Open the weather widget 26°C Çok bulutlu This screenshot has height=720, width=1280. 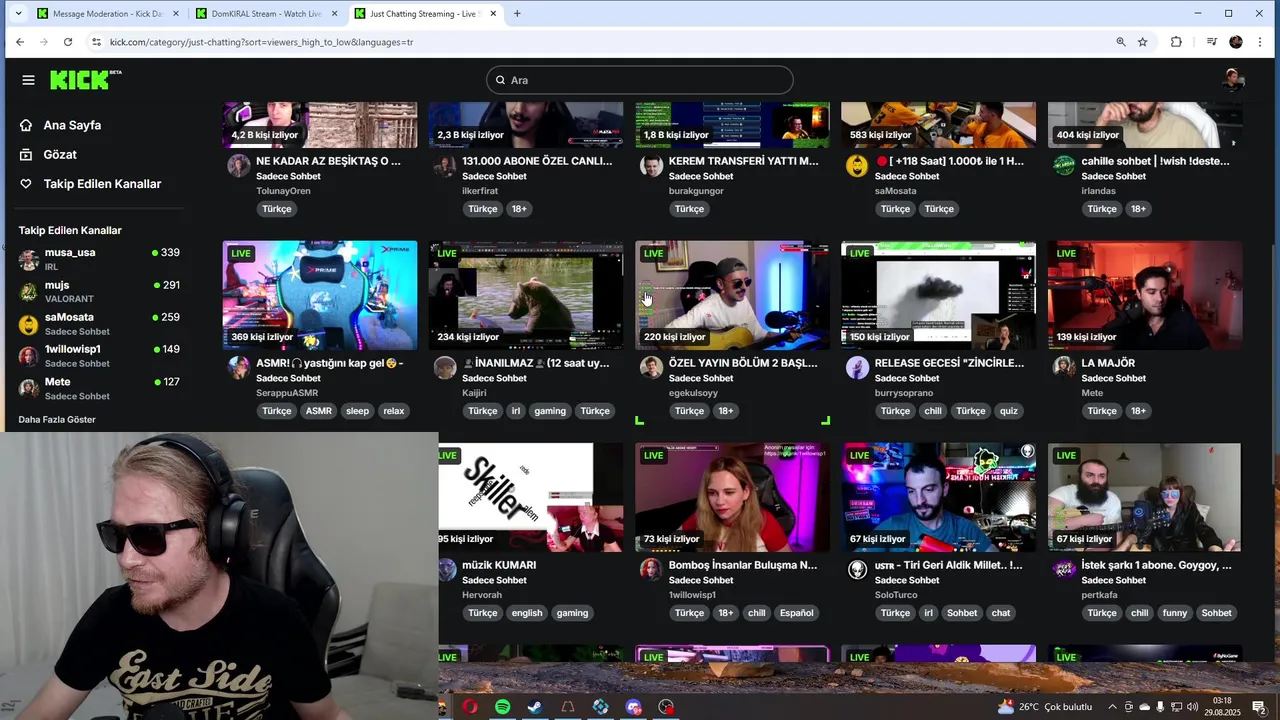[1045, 707]
